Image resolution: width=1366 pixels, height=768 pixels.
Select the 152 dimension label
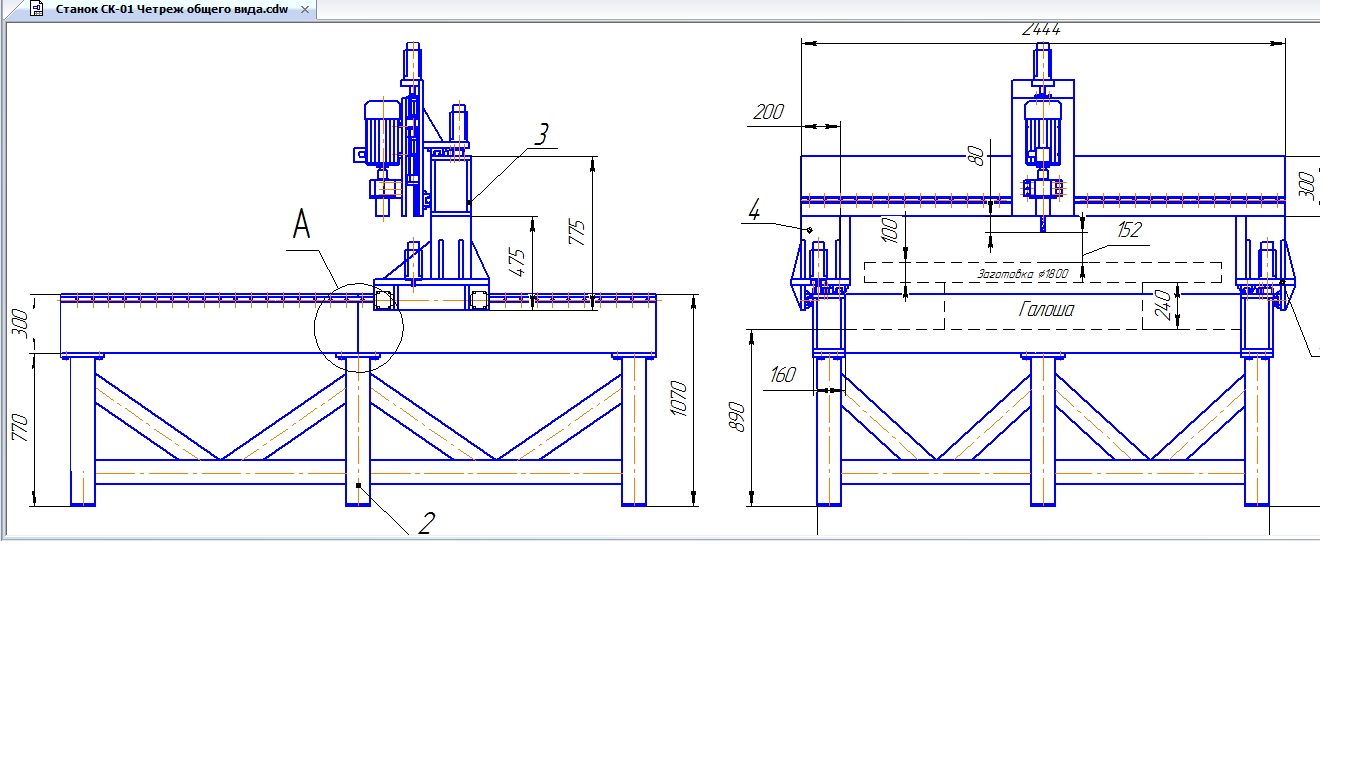(1129, 231)
